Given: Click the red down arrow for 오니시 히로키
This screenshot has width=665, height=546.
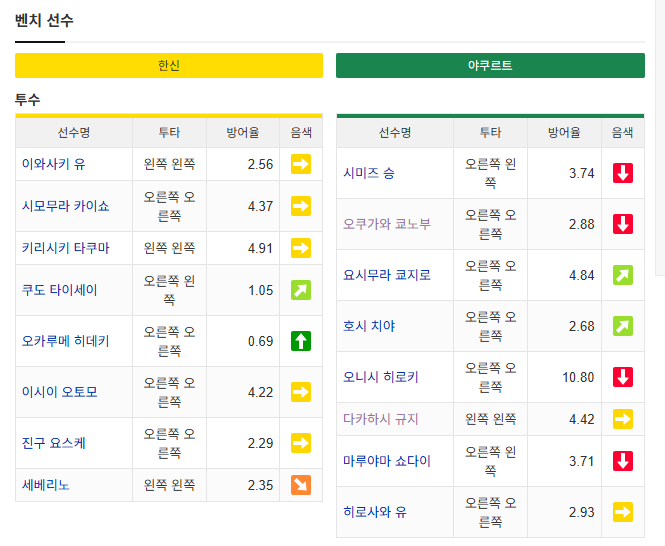Looking at the screenshot, I should (623, 377).
